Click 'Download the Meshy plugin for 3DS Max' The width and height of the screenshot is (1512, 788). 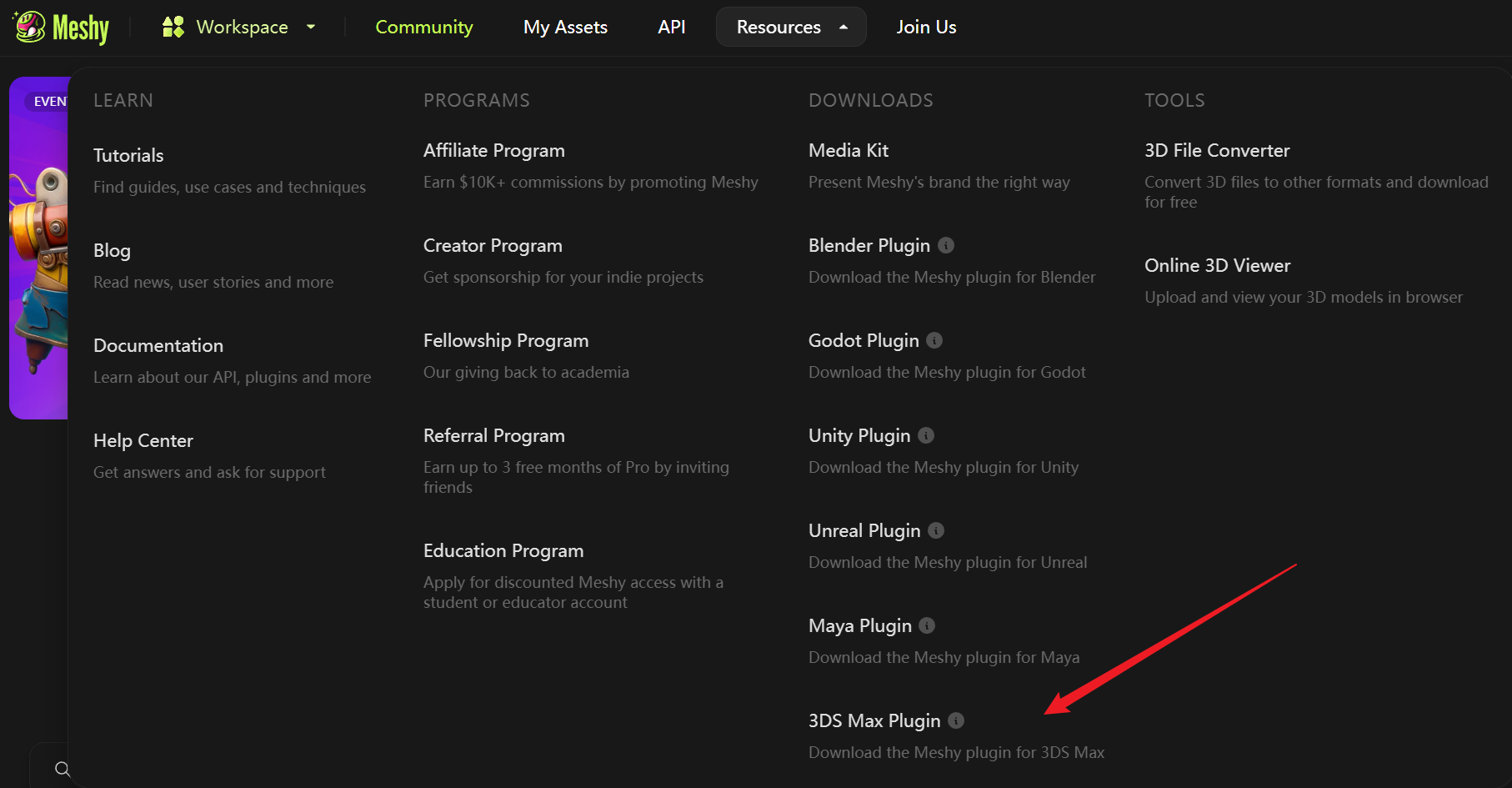[956, 752]
